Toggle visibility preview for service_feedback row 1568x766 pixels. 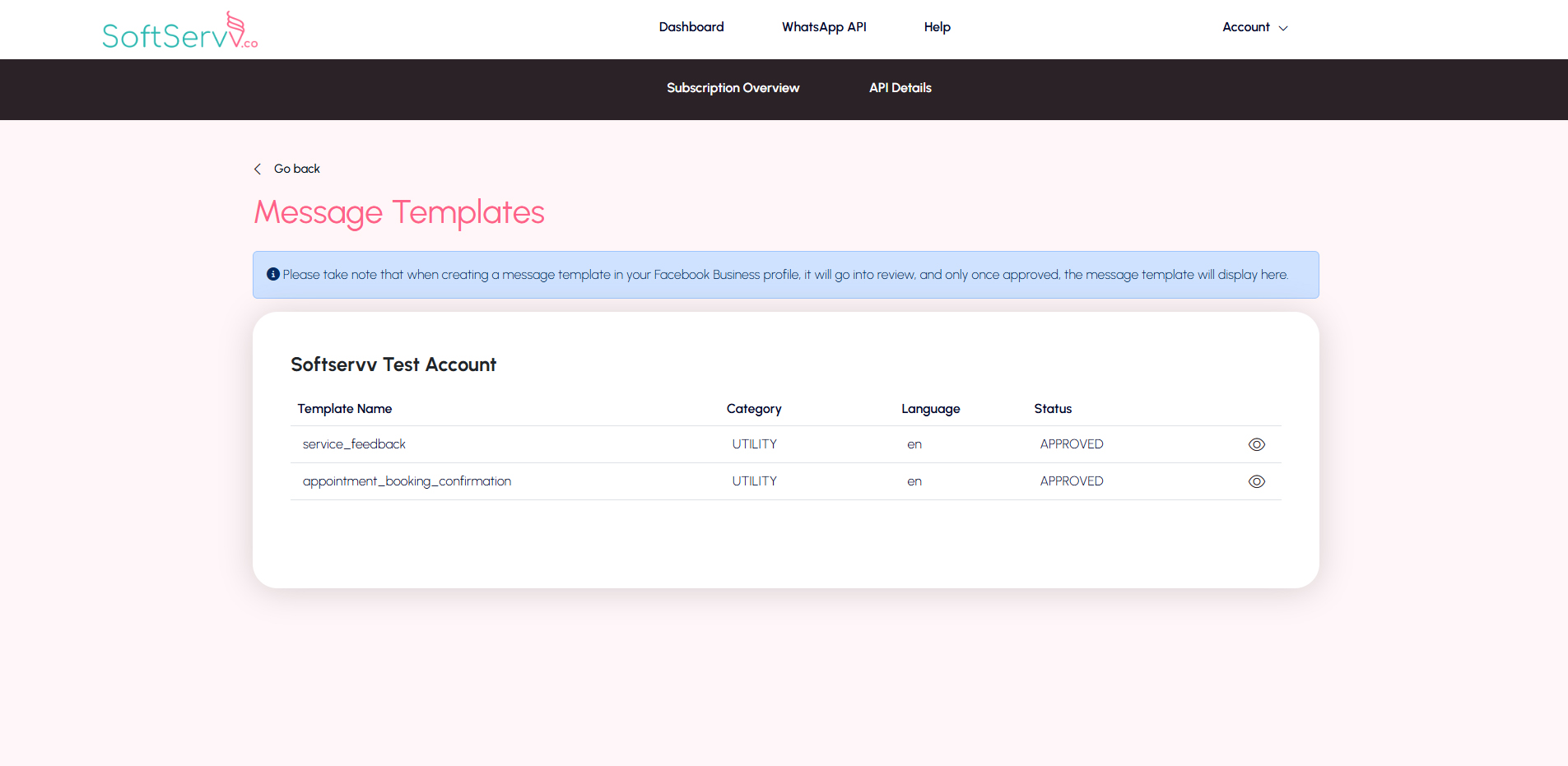1257,443
